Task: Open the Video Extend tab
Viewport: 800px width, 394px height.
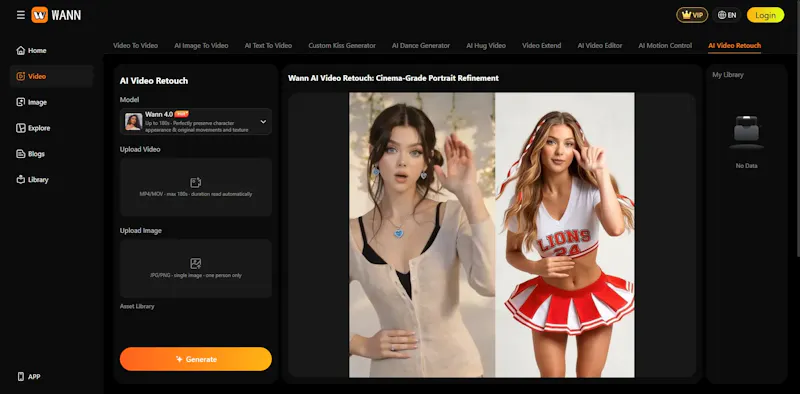Action: click(x=541, y=45)
